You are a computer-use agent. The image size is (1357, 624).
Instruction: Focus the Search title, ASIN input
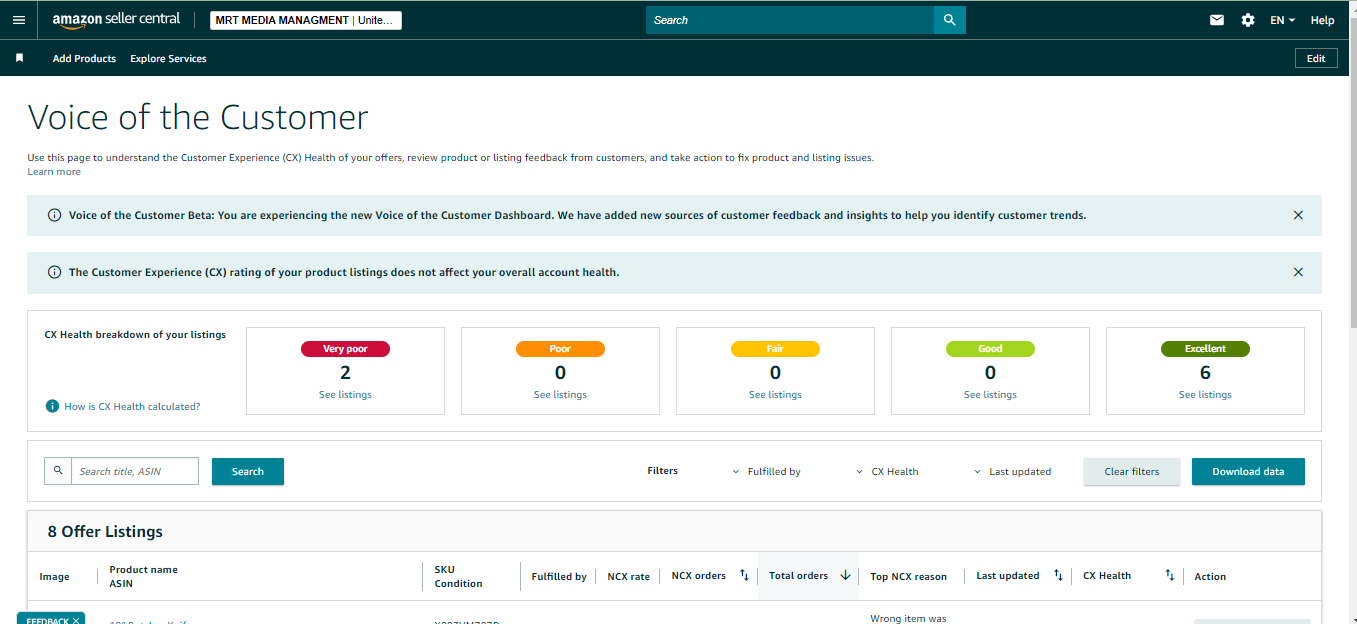tap(135, 471)
